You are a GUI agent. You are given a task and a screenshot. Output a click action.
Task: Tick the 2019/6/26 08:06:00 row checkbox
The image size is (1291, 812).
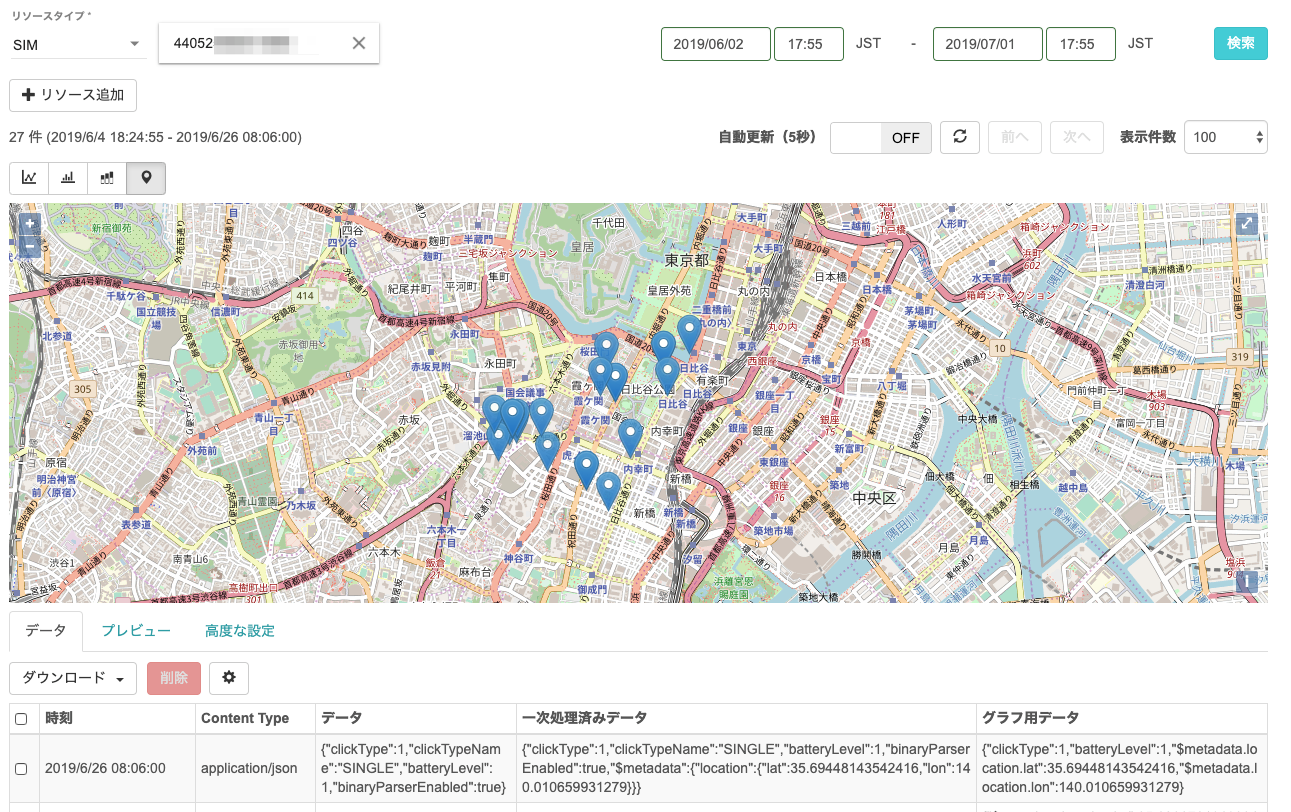coord(21,768)
